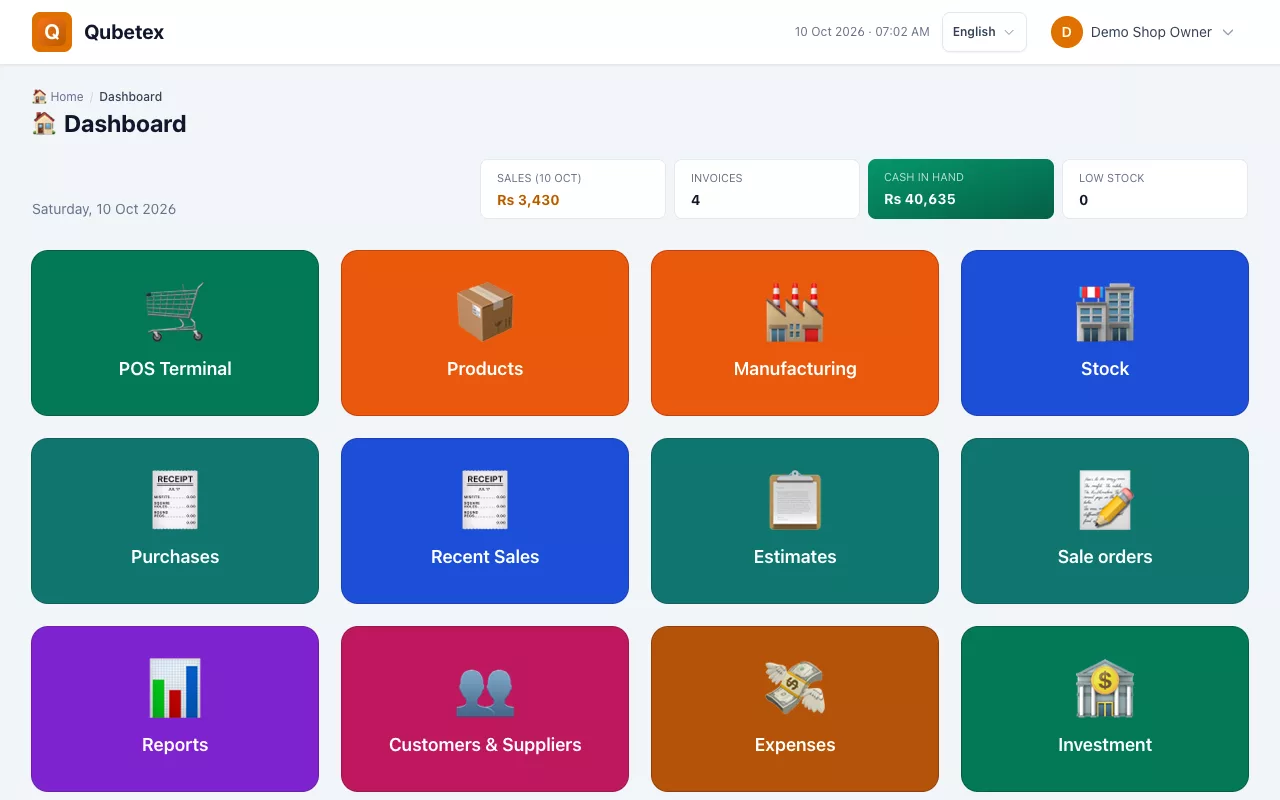
Task: Click the Dashboard breadcrumb item
Action: click(x=130, y=97)
